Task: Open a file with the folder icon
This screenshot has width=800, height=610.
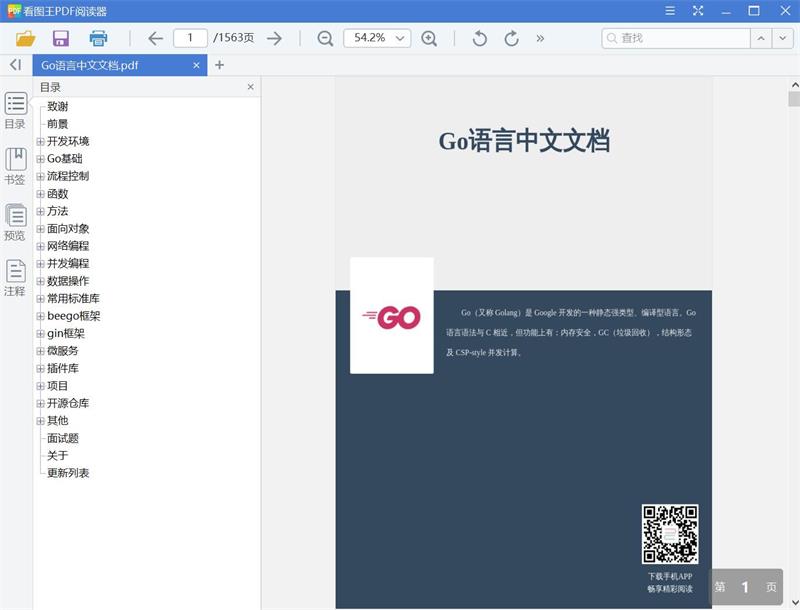Action: pos(26,38)
